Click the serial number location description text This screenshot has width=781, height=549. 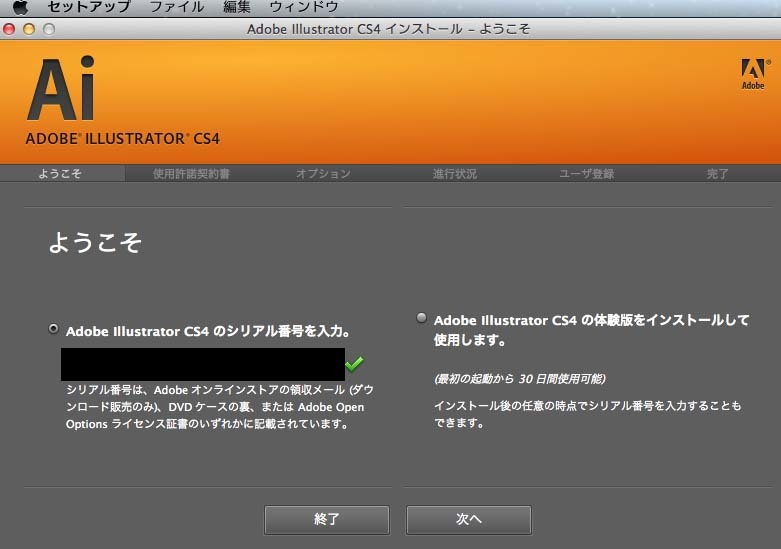click(220, 407)
